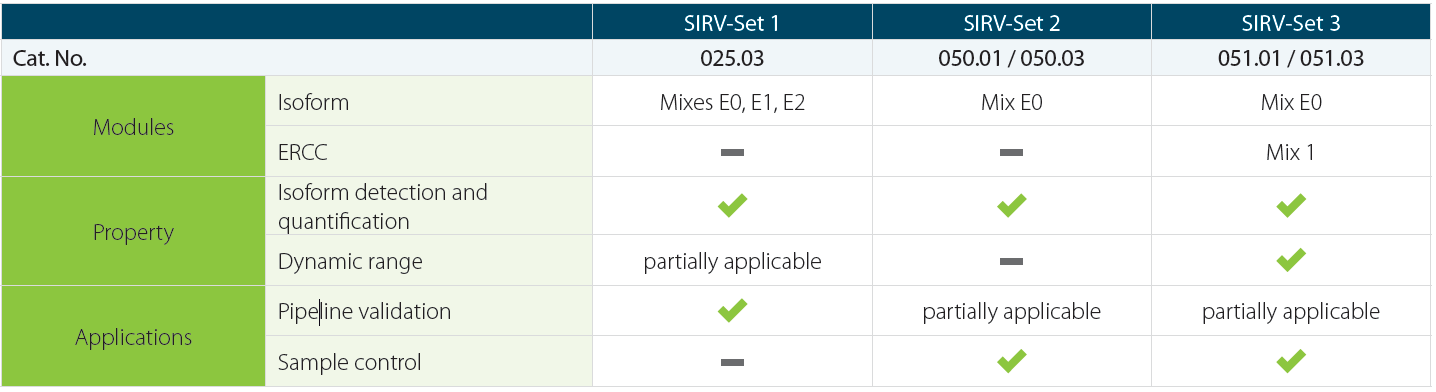Click the dash icon for SIRV-Set 2 dynamic range
This screenshot has height=392, width=1436.
point(1012,262)
